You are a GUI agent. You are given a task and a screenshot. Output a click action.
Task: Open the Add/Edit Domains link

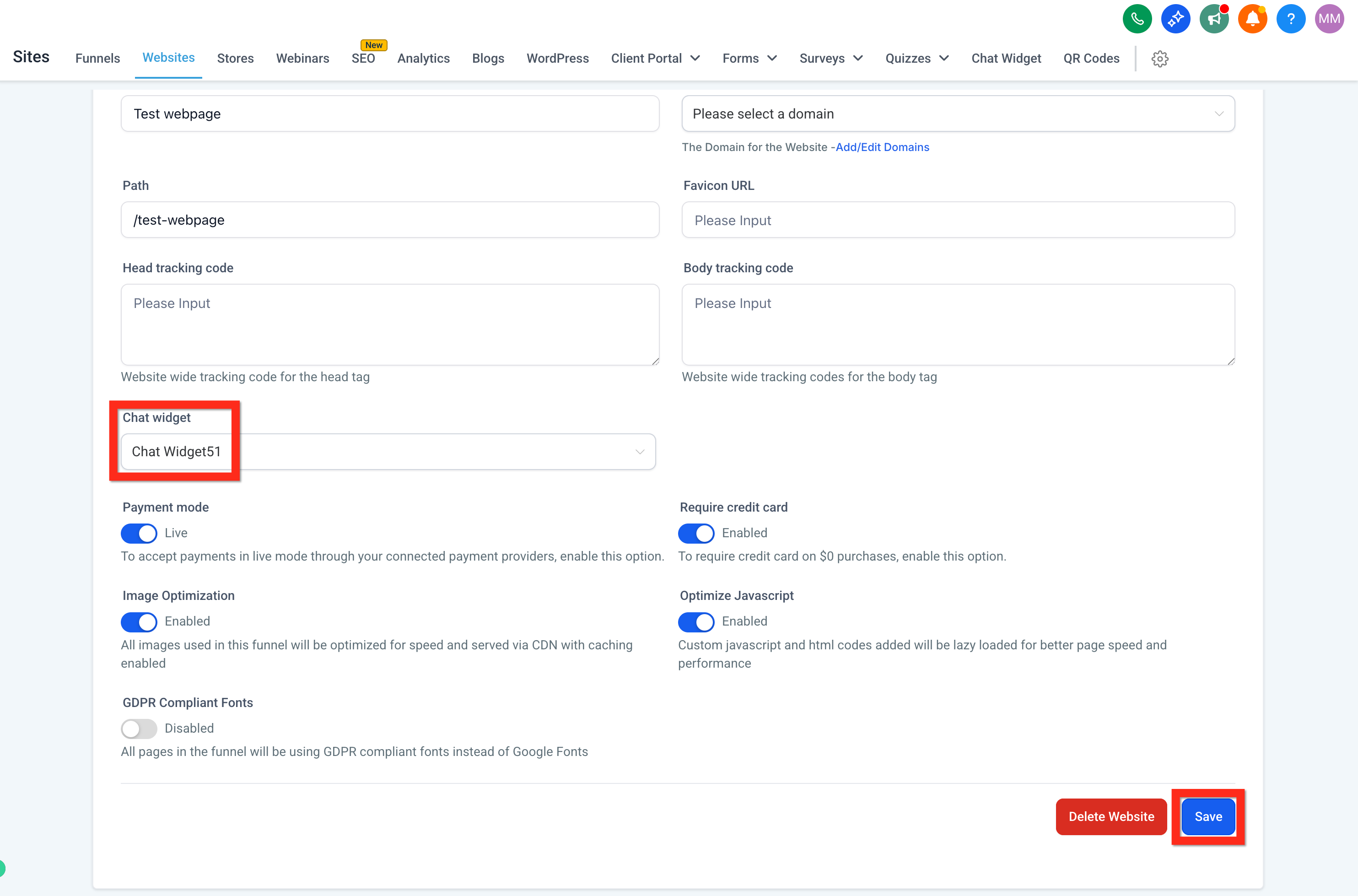882,147
